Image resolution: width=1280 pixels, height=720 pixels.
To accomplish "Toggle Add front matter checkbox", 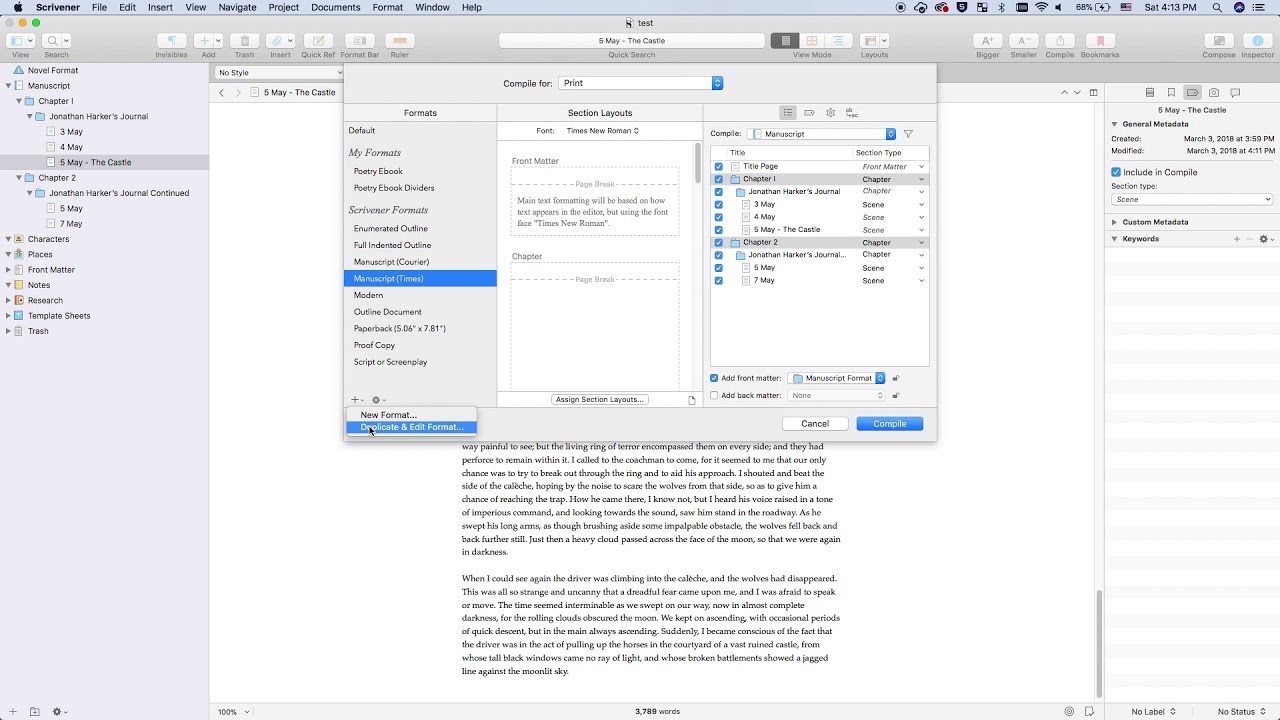I will click(x=714, y=378).
